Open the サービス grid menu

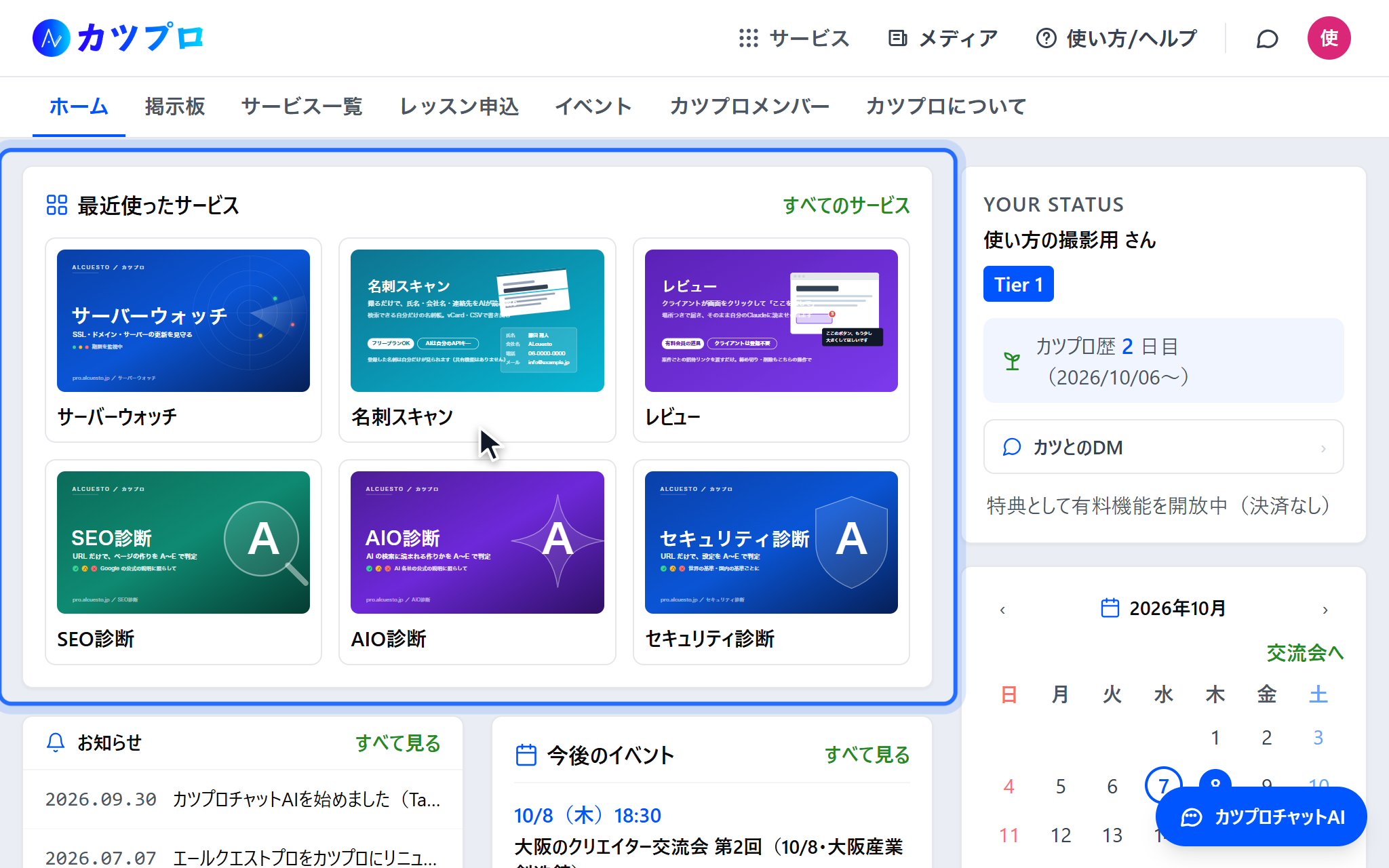coord(794,39)
